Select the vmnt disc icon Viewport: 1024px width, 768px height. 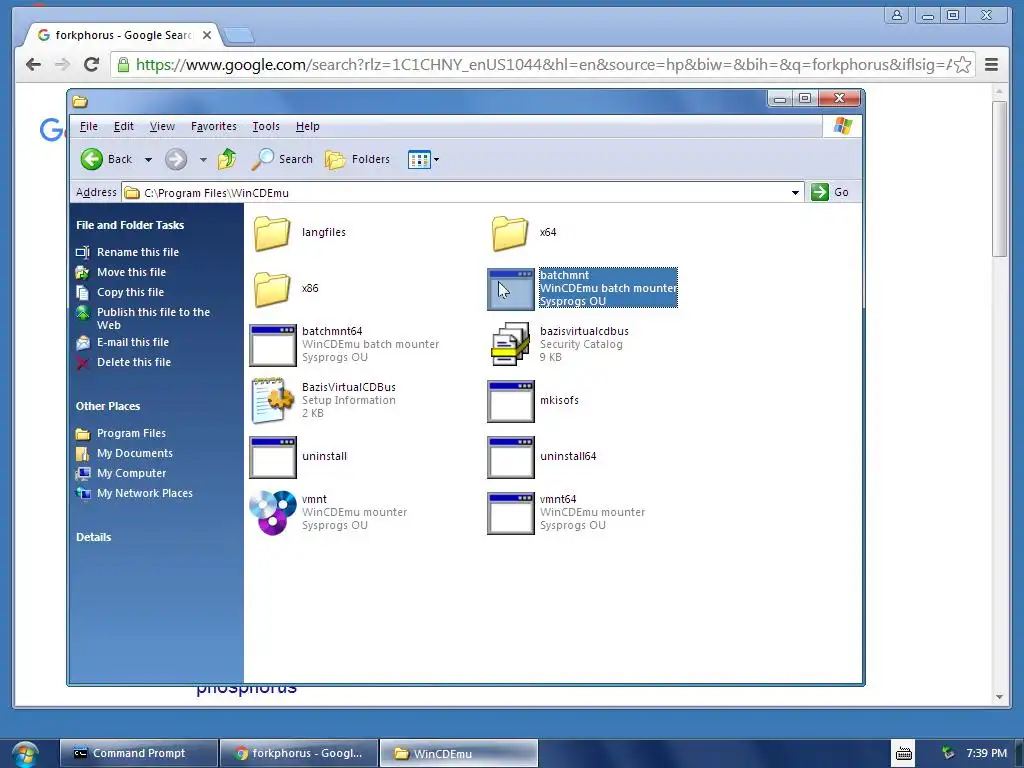point(273,513)
